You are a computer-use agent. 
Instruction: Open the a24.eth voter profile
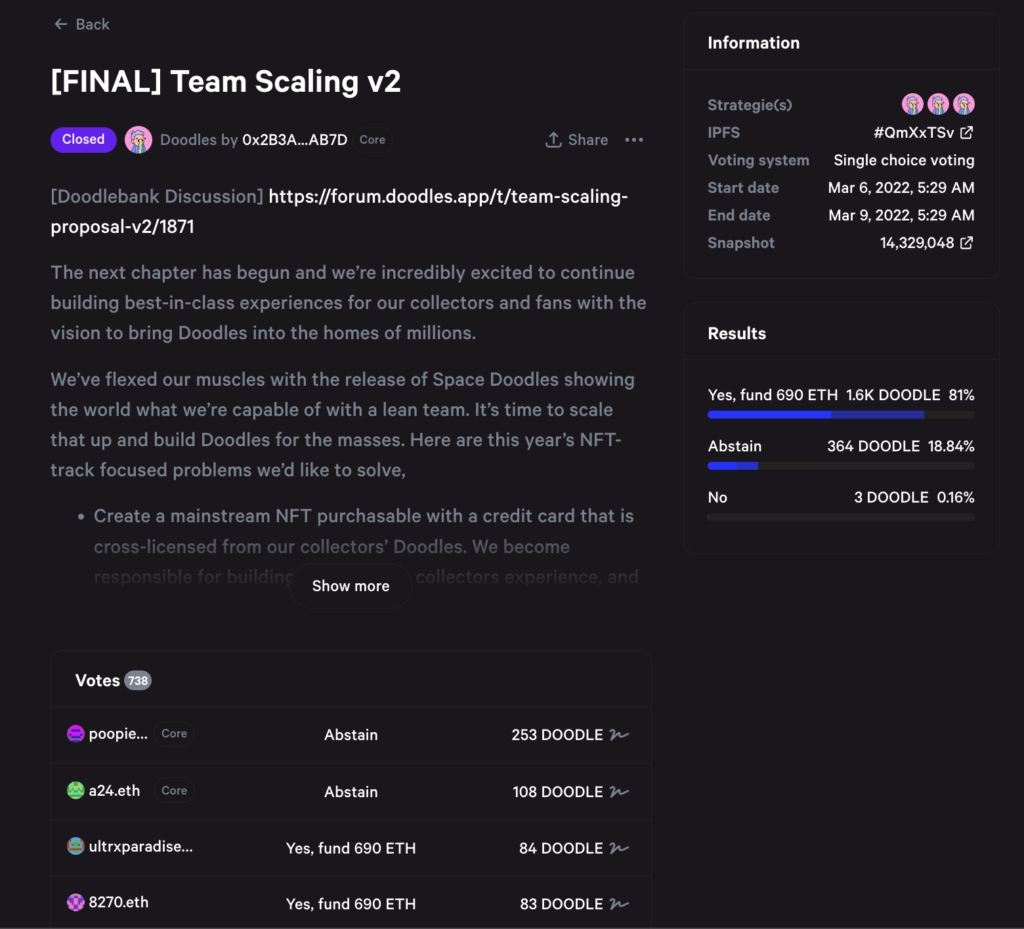click(x=114, y=791)
